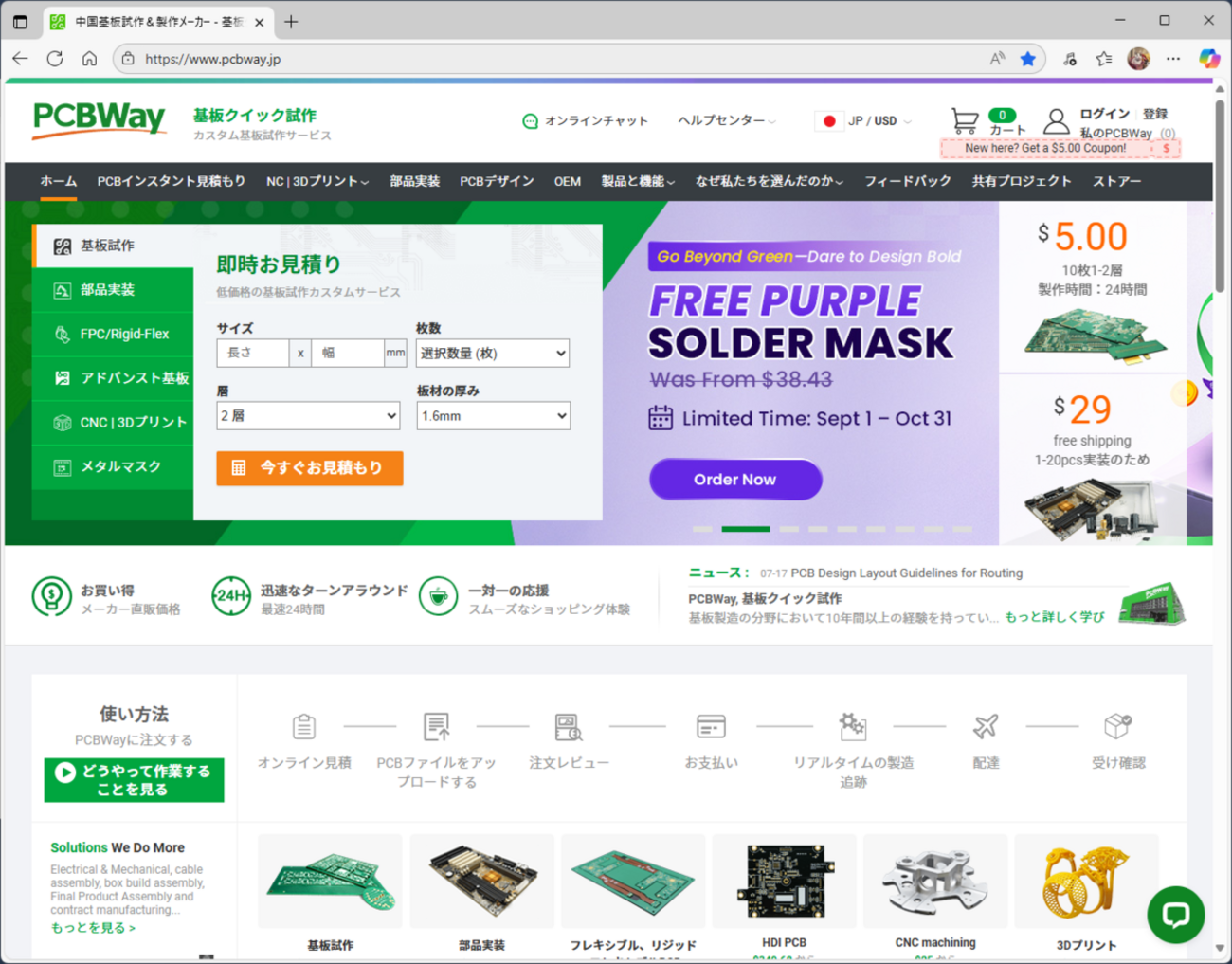Click the お買い得 lightbulb icon
This screenshot has width=1232, height=964.
click(x=51, y=596)
